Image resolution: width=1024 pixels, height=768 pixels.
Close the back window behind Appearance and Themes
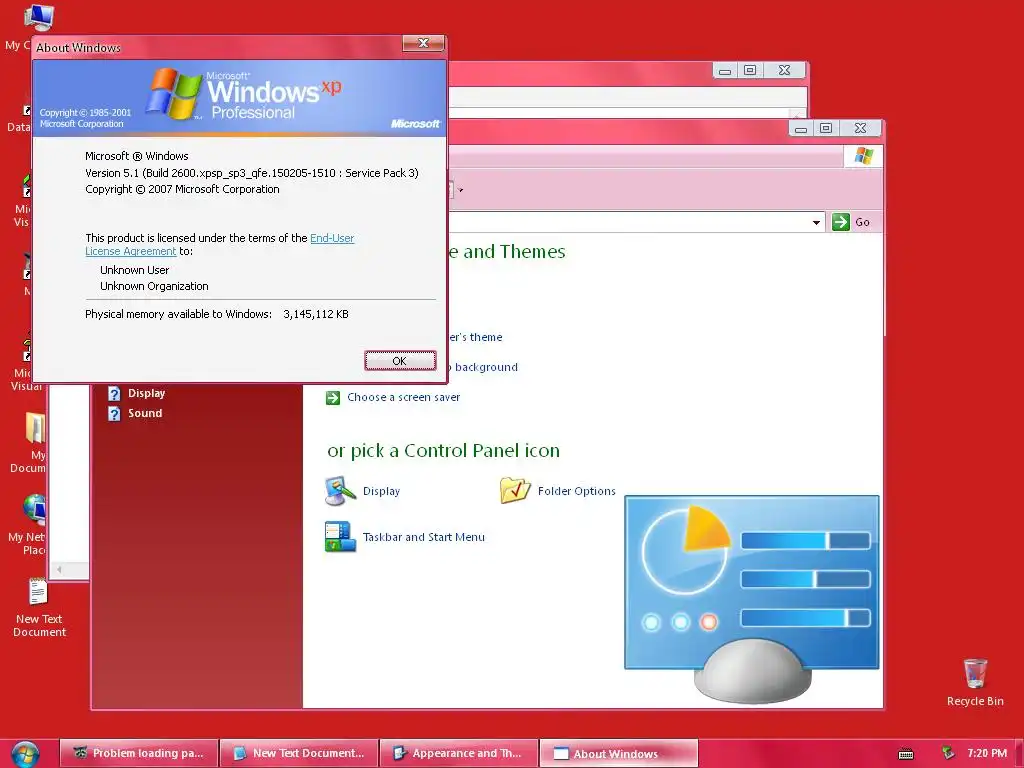784,70
